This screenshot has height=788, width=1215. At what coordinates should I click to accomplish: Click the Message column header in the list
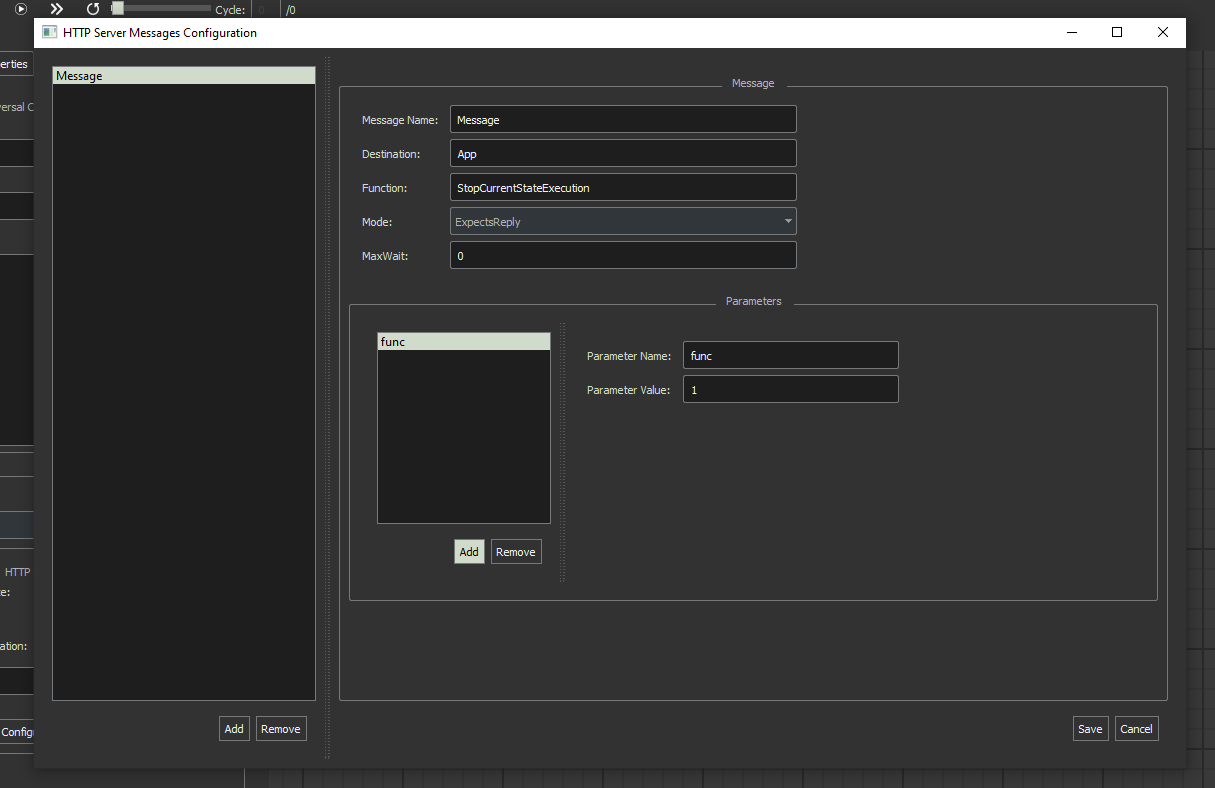pos(183,75)
